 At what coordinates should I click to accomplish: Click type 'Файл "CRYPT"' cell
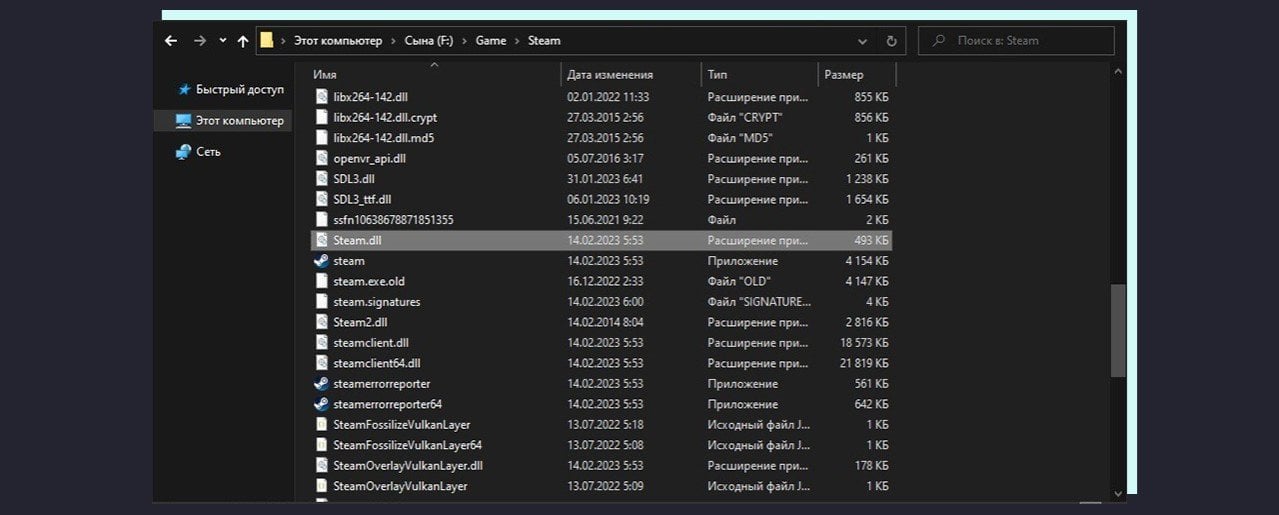tap(745, 117)
